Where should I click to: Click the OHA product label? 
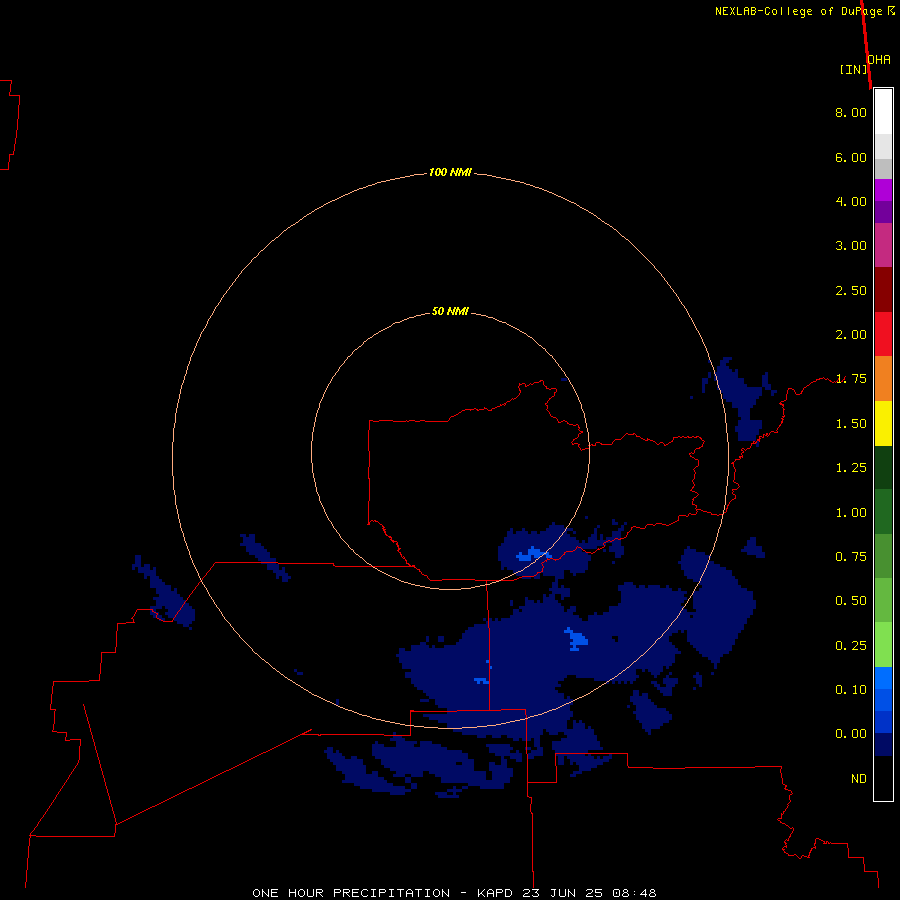point(879,60)
